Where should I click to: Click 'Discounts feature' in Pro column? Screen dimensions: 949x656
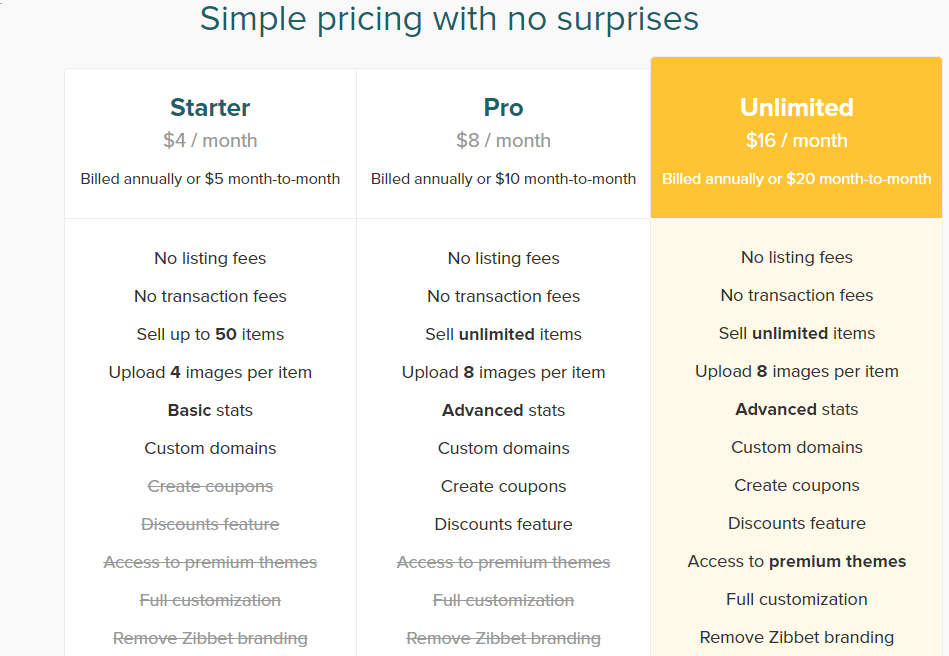click(x=504, y=524)
